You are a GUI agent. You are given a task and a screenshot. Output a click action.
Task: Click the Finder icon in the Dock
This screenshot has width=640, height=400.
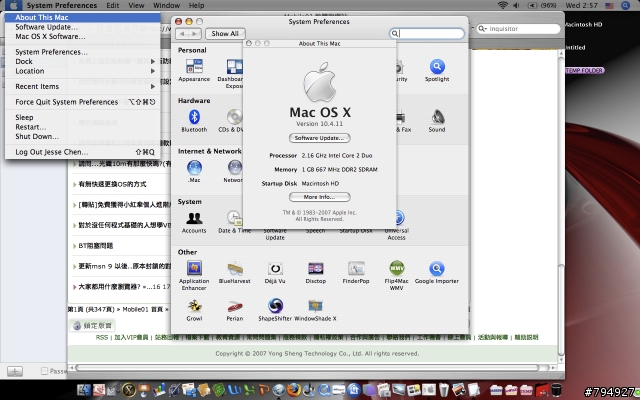click(x=84, y=390)
